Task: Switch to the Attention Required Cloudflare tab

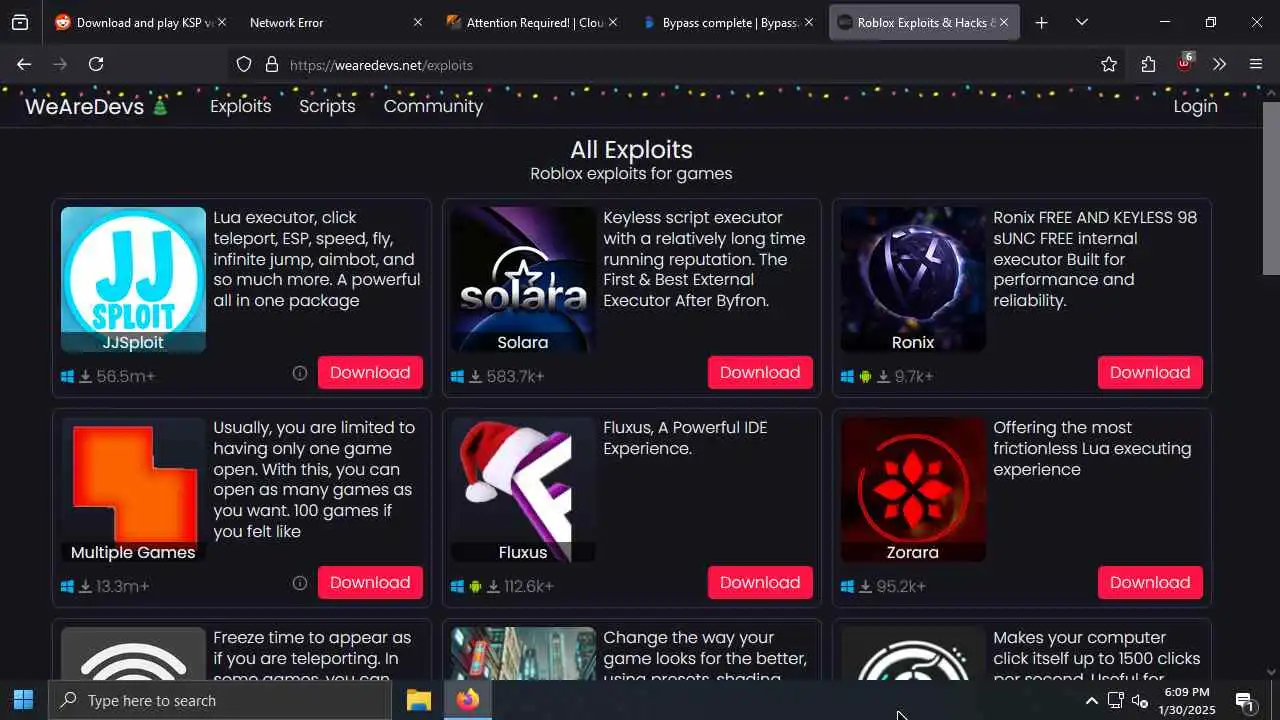Action: tap(531, 22)
